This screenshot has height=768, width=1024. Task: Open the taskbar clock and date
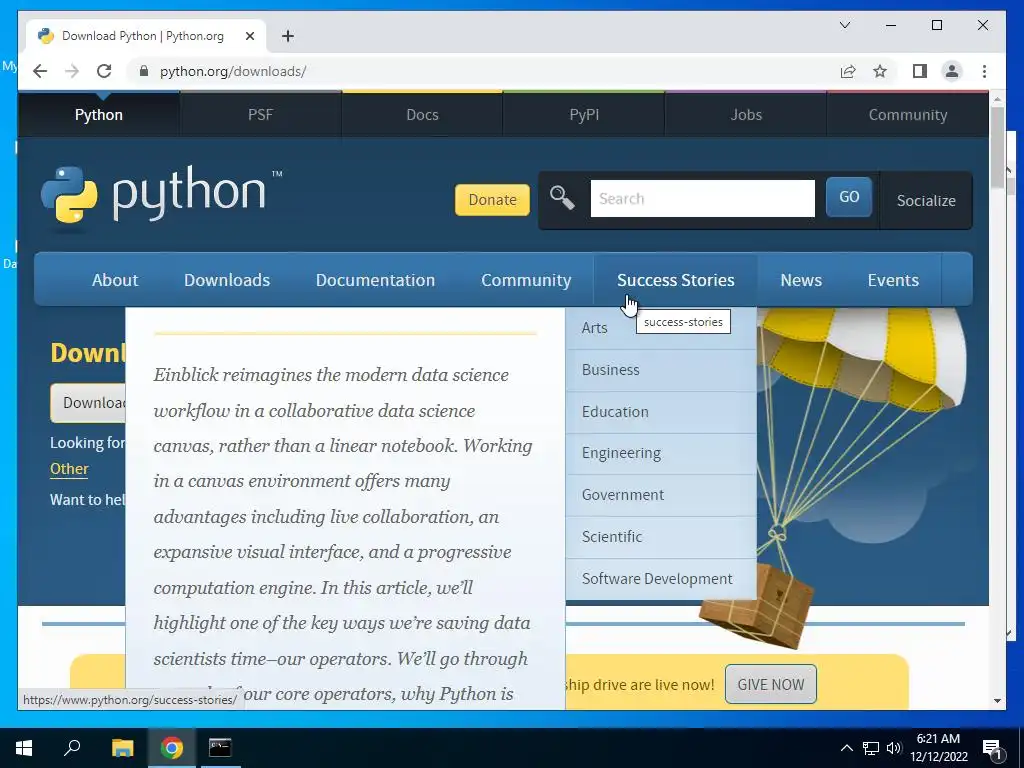(x=938, y=748)
